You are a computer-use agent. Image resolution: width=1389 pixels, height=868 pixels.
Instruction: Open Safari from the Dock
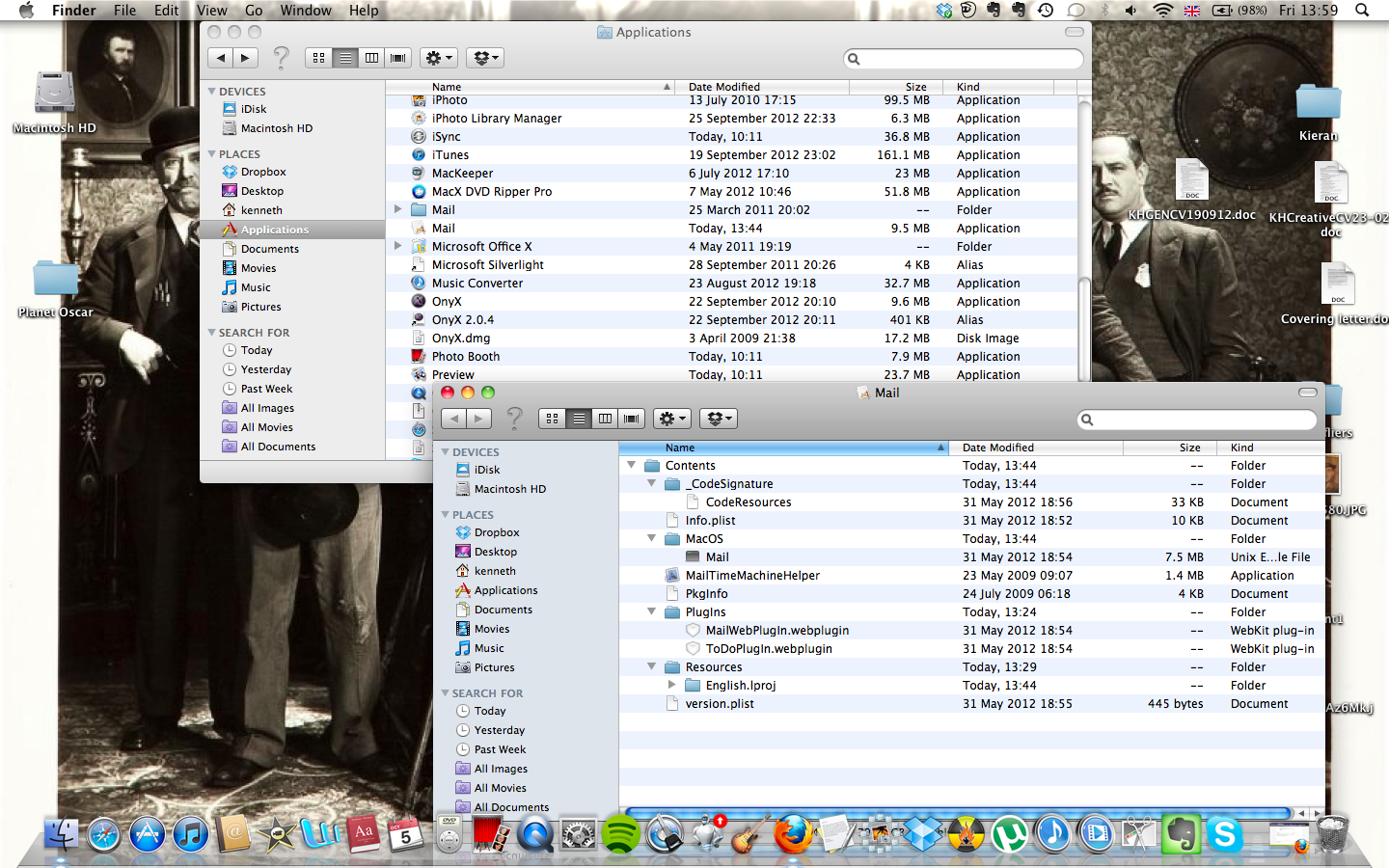tap(104, 834)
